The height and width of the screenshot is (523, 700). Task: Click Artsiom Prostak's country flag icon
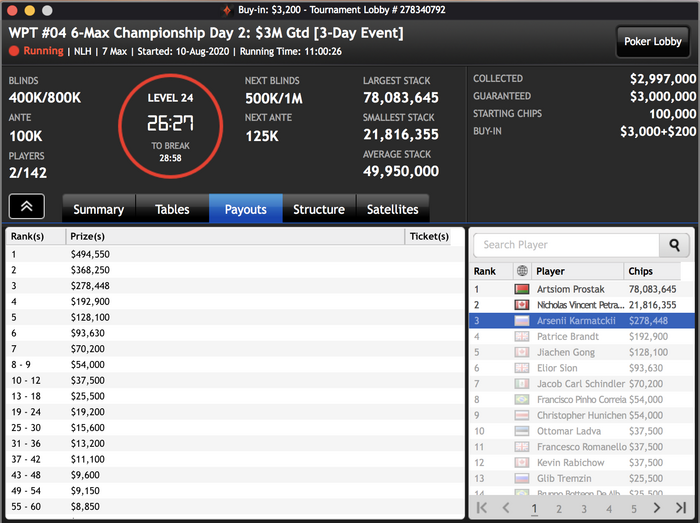click(521, 289)
